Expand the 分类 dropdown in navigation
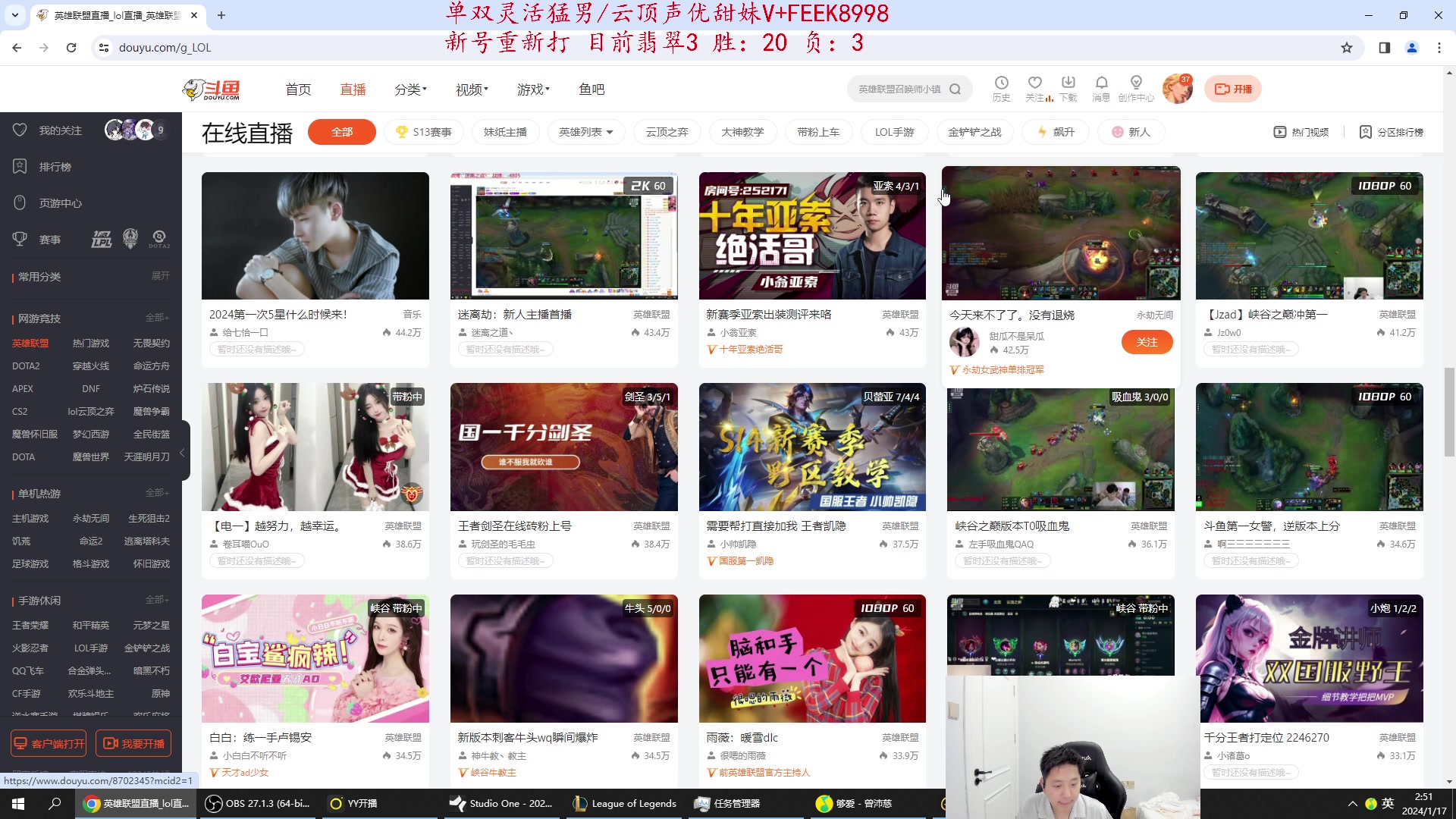 tap(410, 89)
